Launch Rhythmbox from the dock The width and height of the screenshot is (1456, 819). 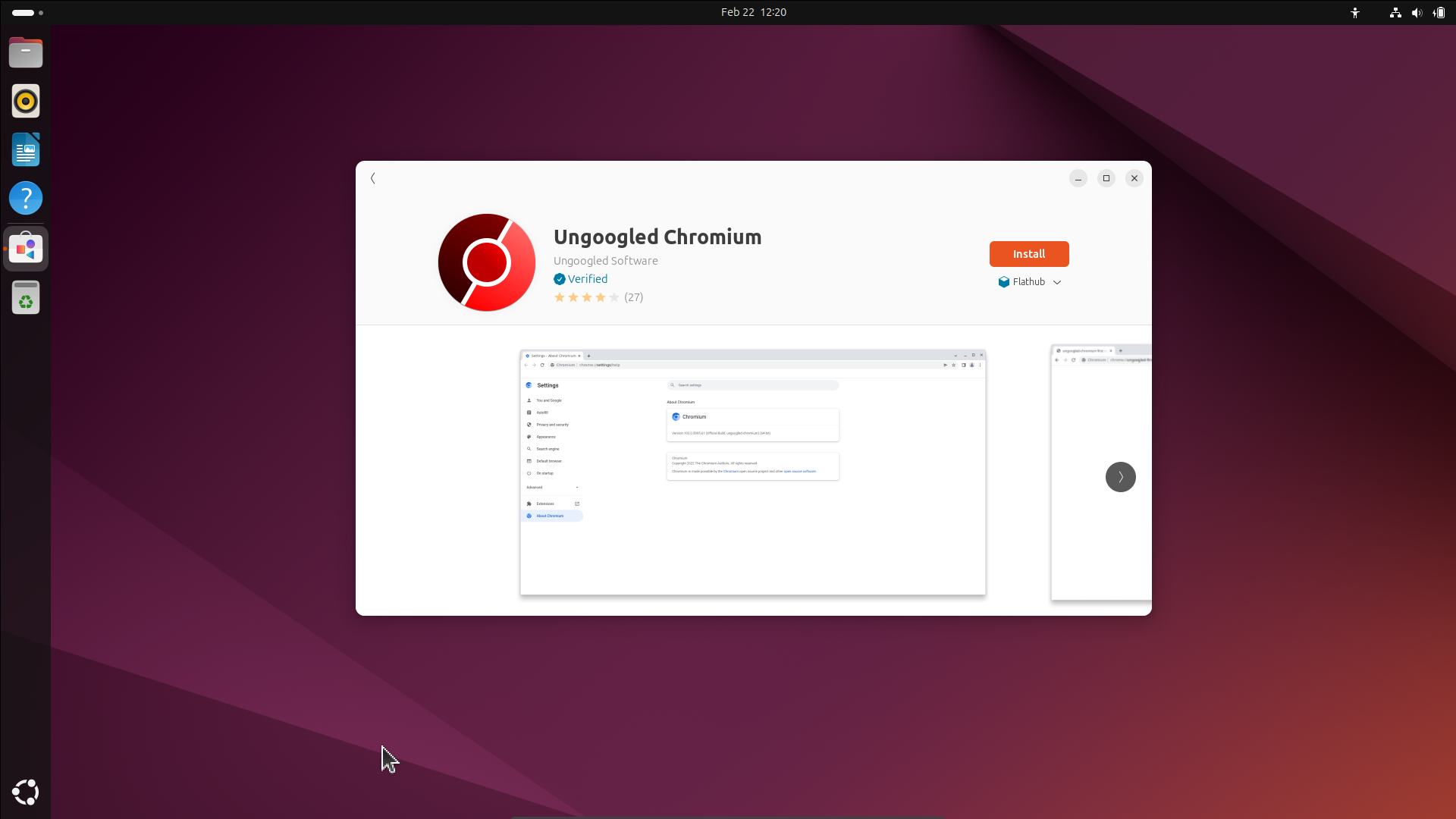point(26,101)
